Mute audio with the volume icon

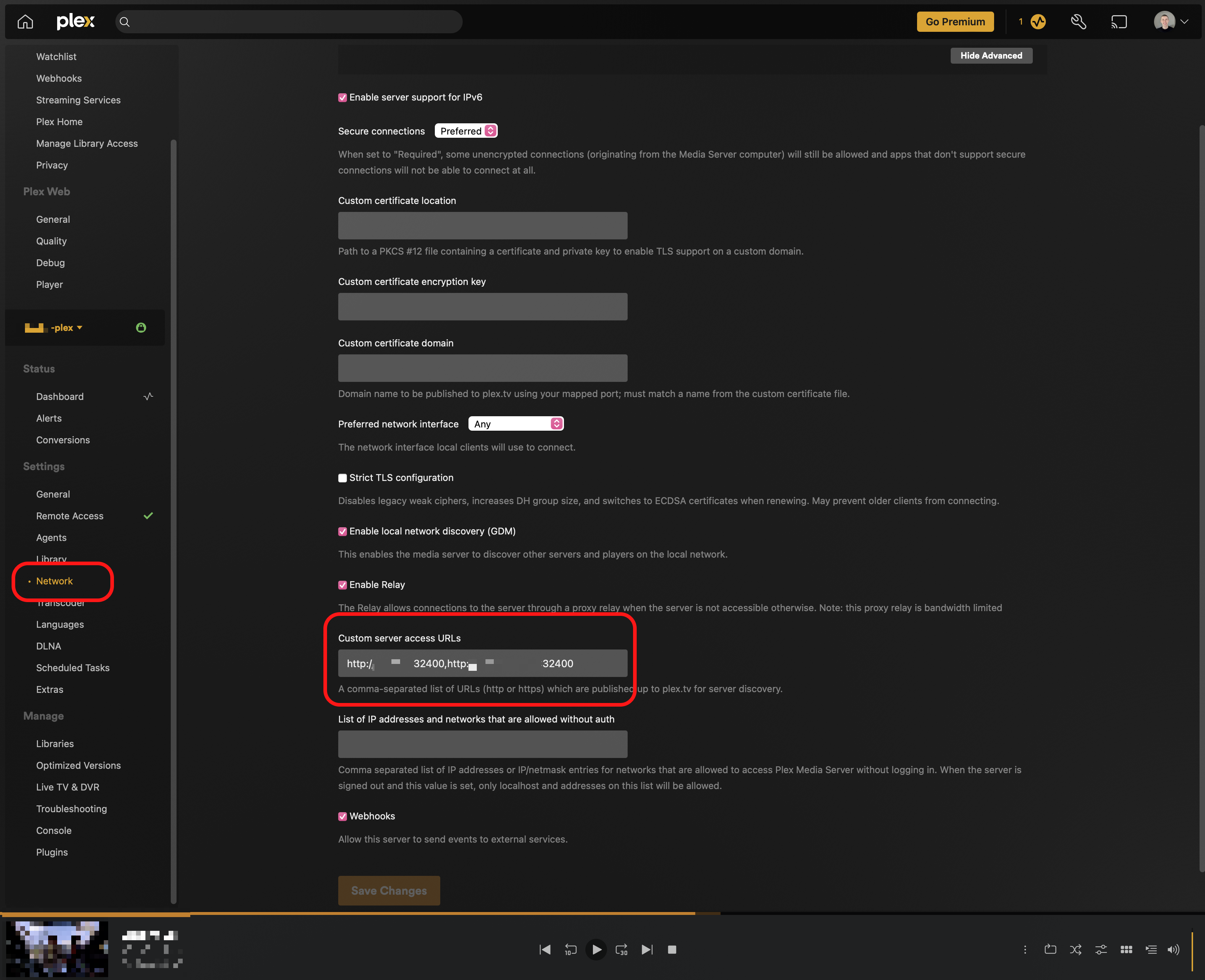coord(1174,950)
